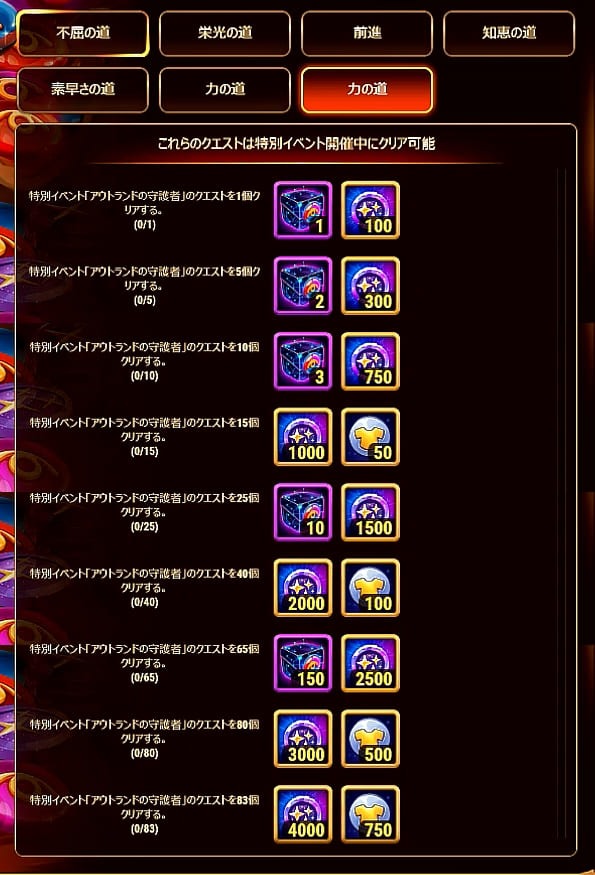Select the highlighted orange 力の道 tab
Viewport: 595px width, 875px height.
tap(367, 90)
